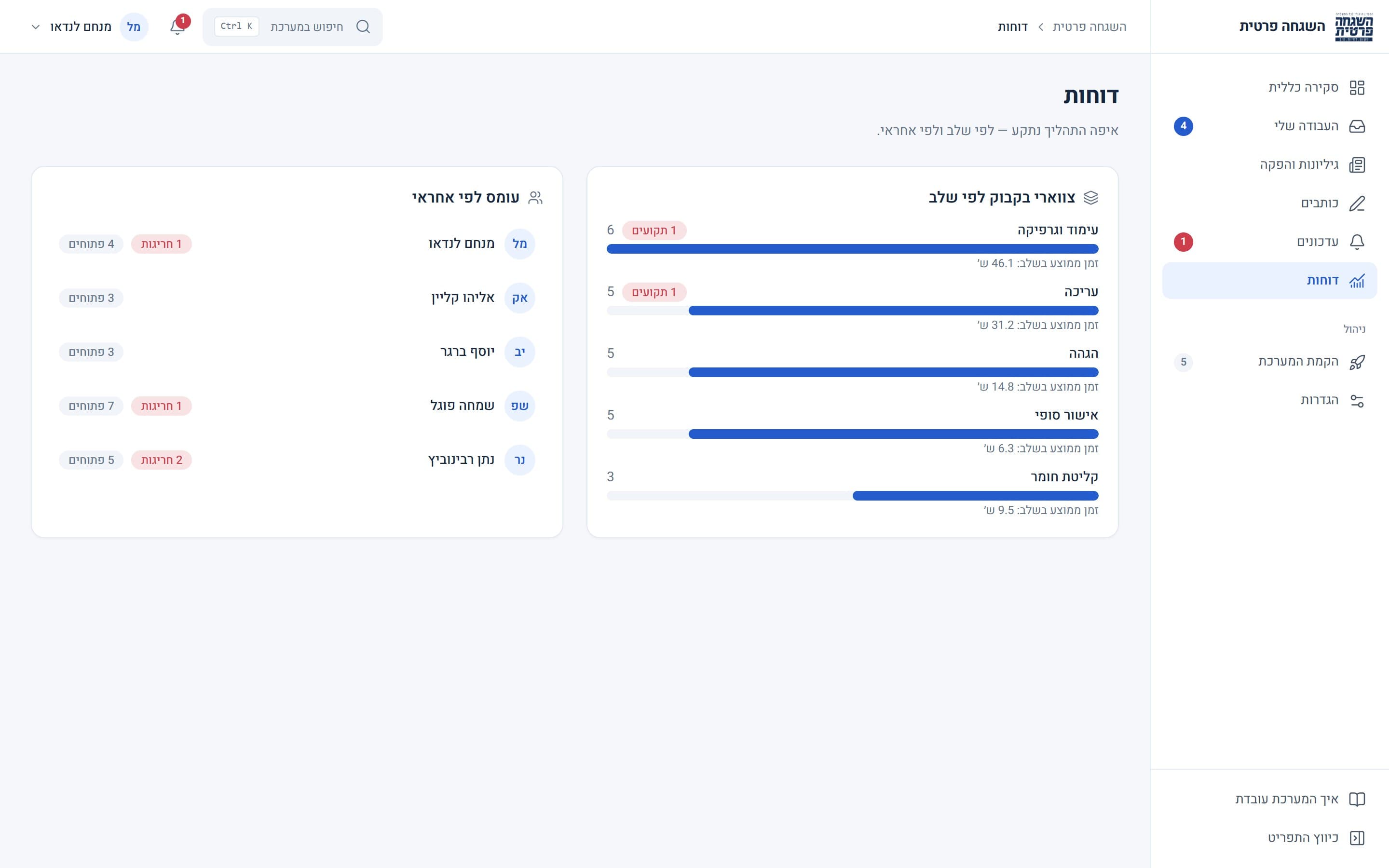Click the Ctrl K shortcut hint
Image resolution: width=1389 pixels, height=868 pixels.
click(236, 27)
